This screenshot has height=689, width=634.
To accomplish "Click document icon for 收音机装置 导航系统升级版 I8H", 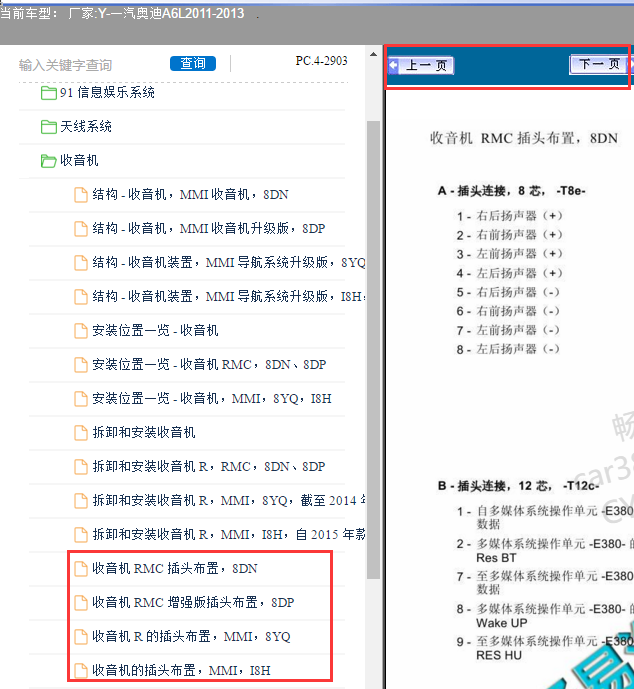I will click(80, 297).
